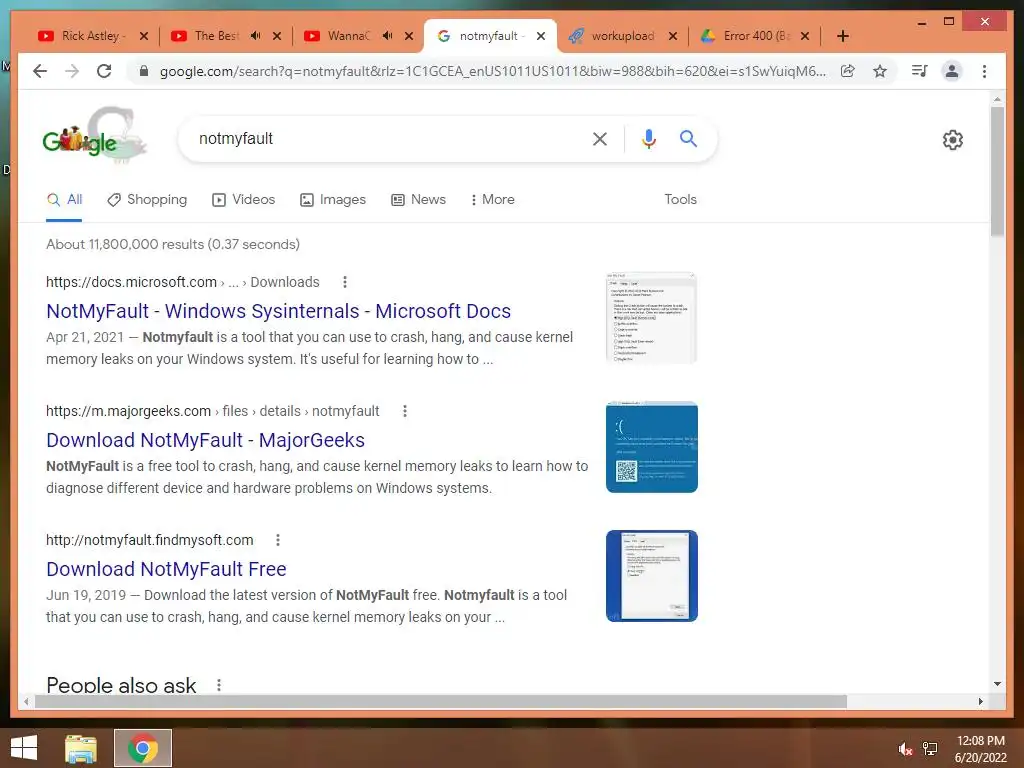Go back to the previous page

click(x=40, y=71)
